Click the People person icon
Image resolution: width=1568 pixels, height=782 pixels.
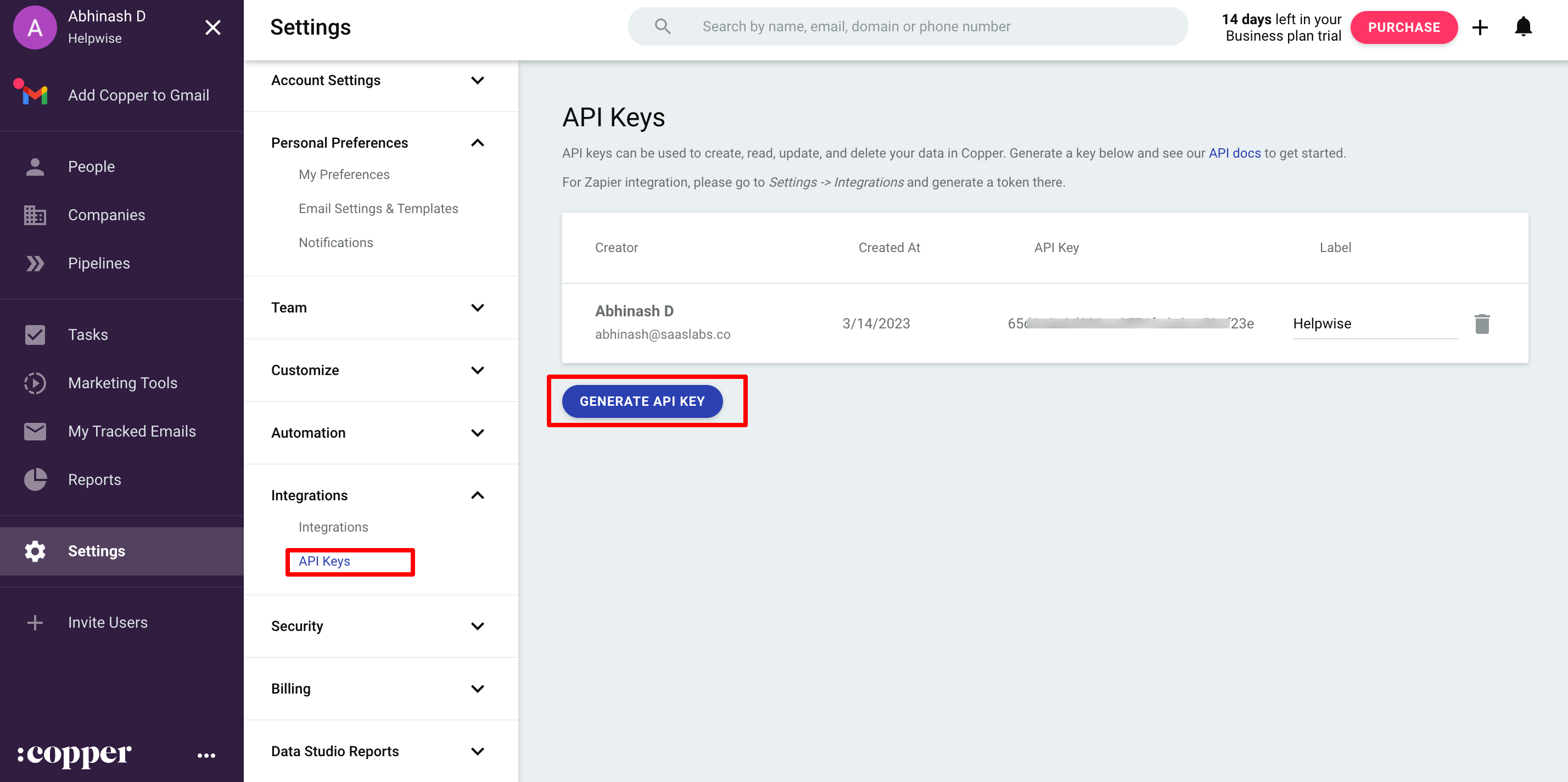point(35,167)
